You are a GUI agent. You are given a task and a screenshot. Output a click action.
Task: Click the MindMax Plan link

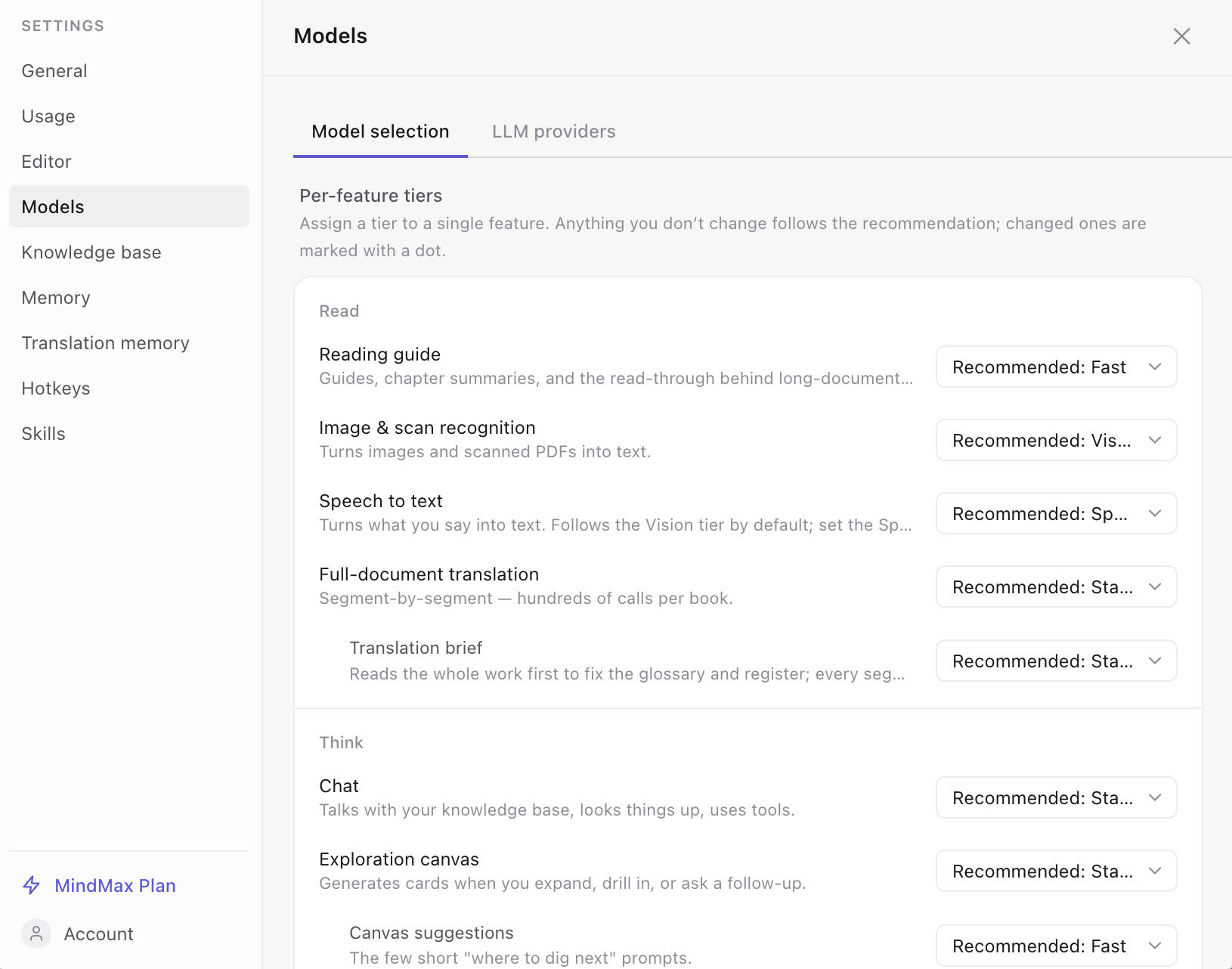115,885
